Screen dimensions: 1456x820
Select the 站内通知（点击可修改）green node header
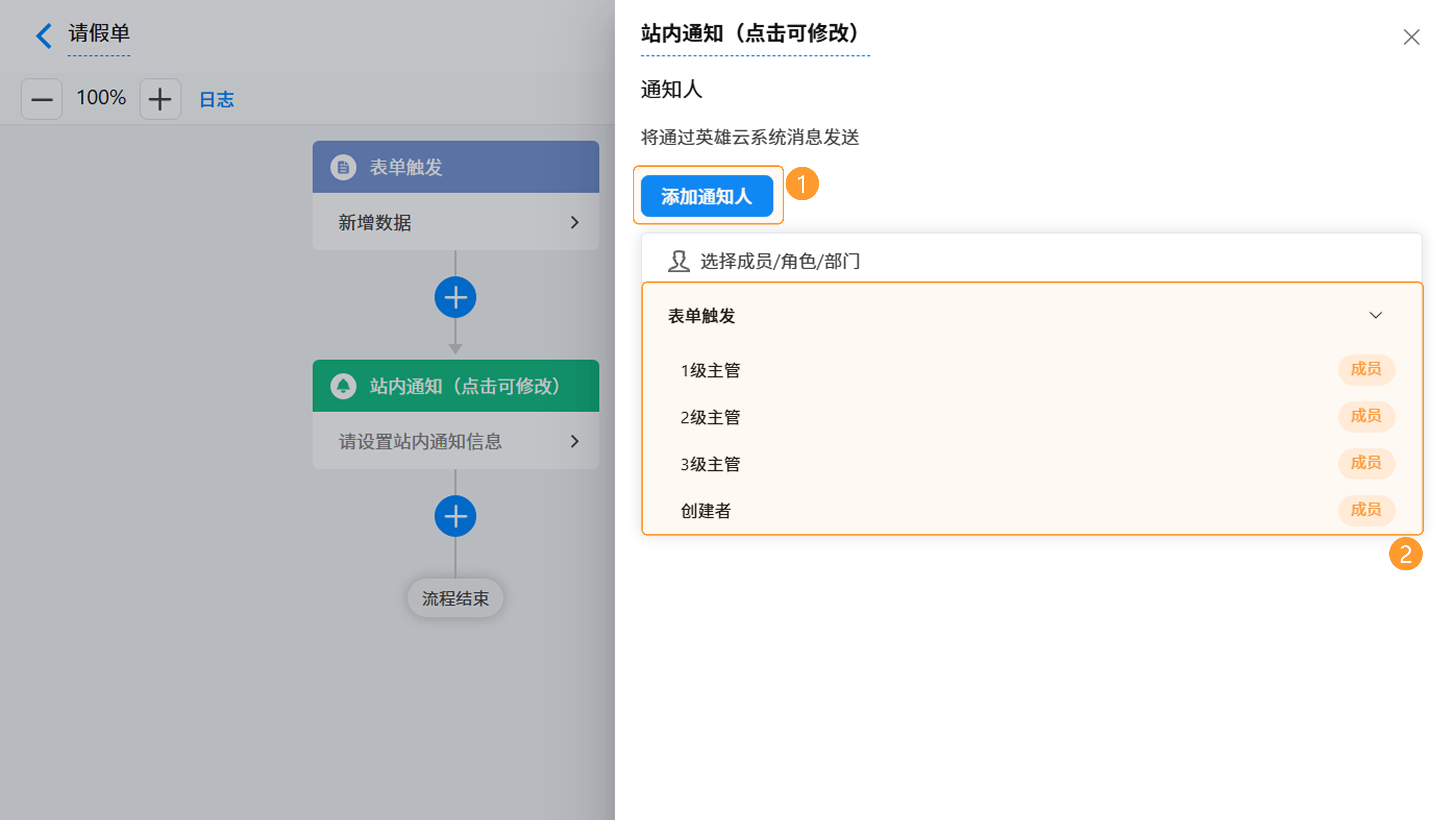(x=455, y=386)
